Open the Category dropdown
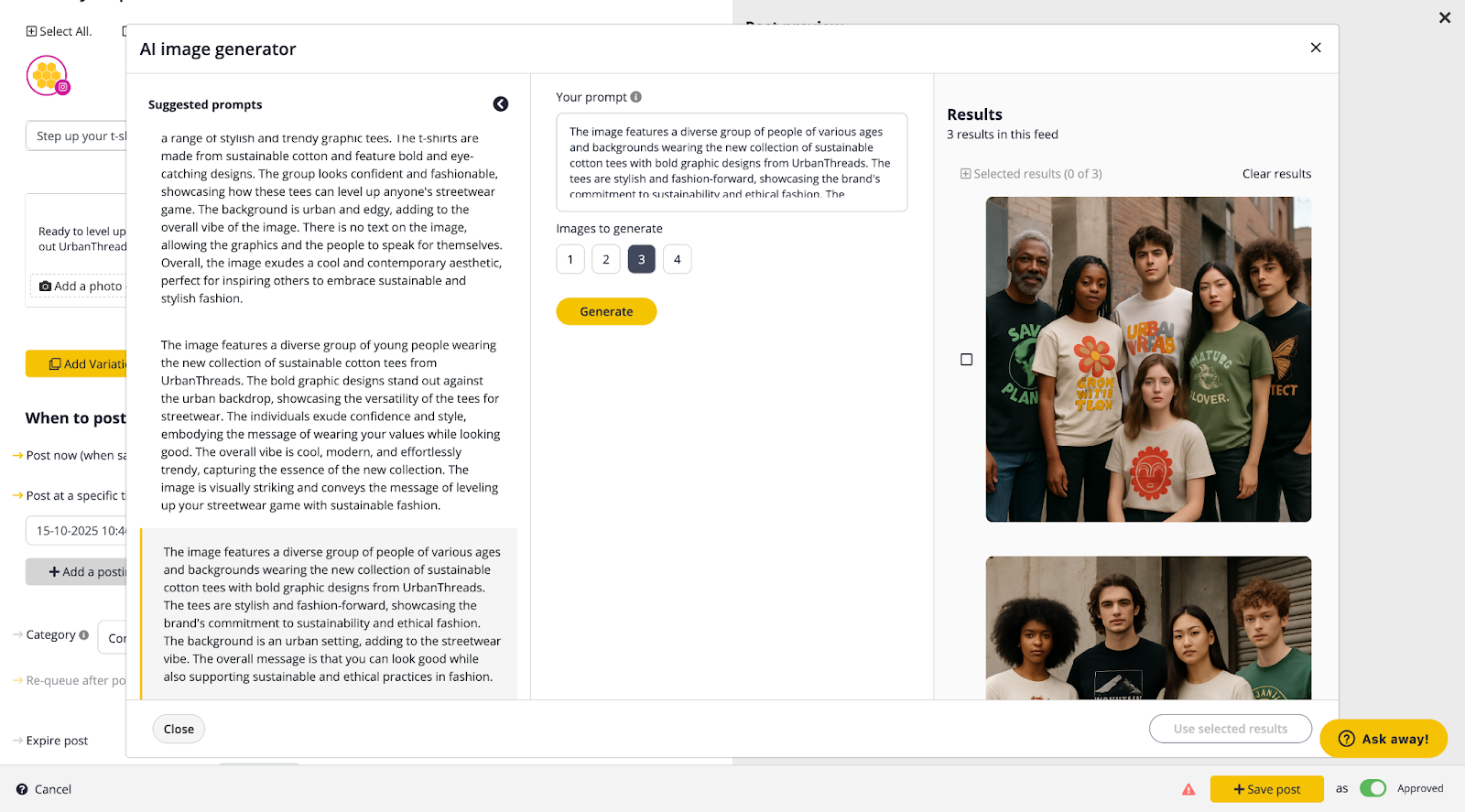Viewport: 1465px width, 812px height. (x=112, y=637)
